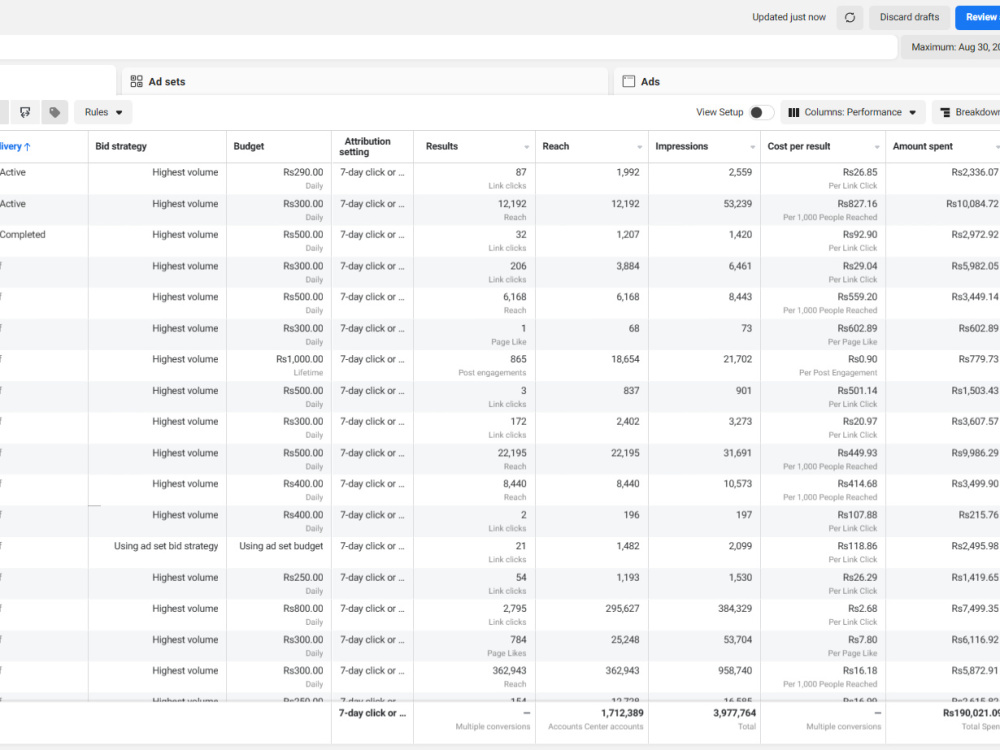Open Columns: Performance dropdown

point(853,112)
